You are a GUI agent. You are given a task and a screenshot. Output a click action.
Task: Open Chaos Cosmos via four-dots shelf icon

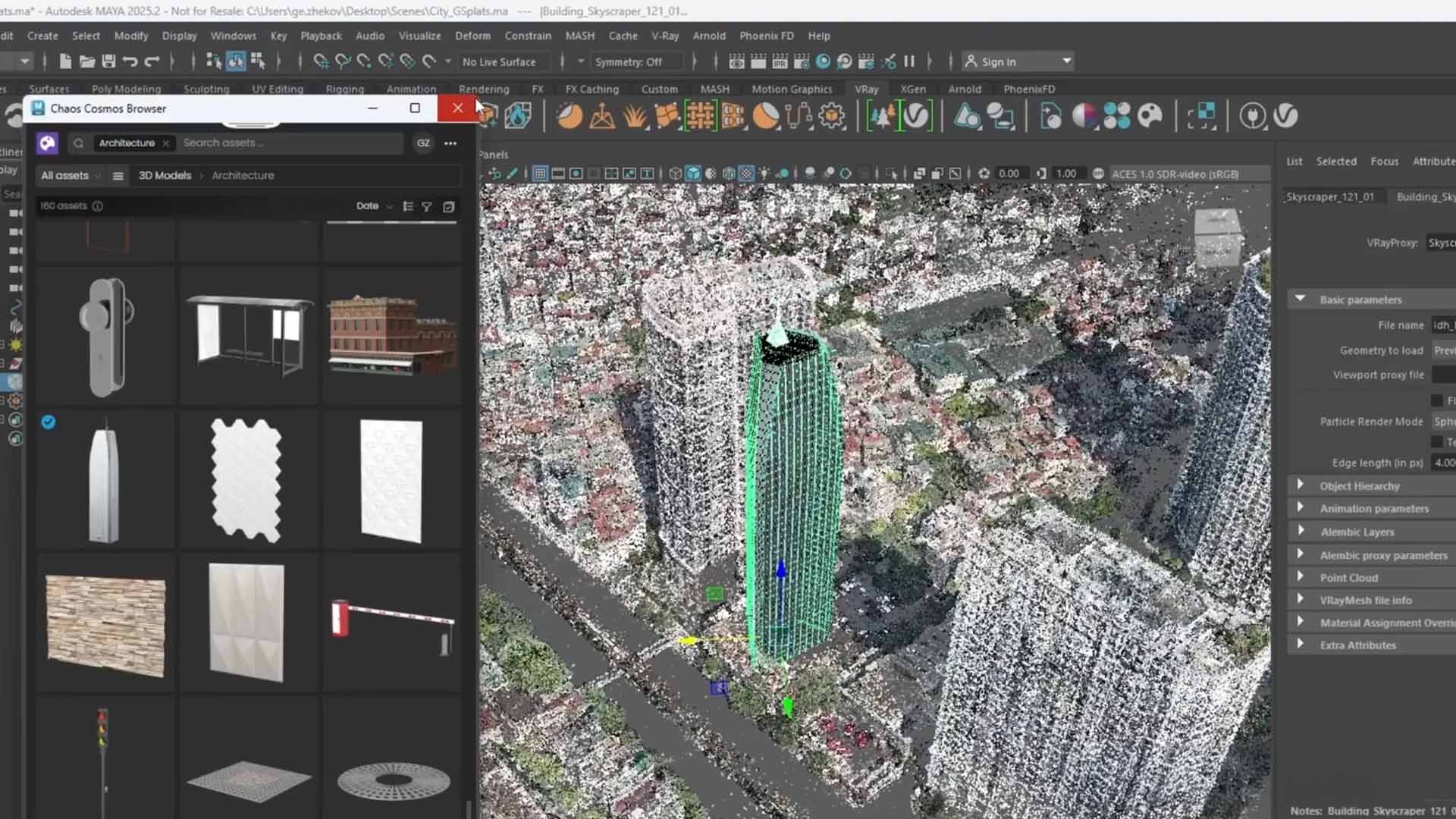point(1117,116)
